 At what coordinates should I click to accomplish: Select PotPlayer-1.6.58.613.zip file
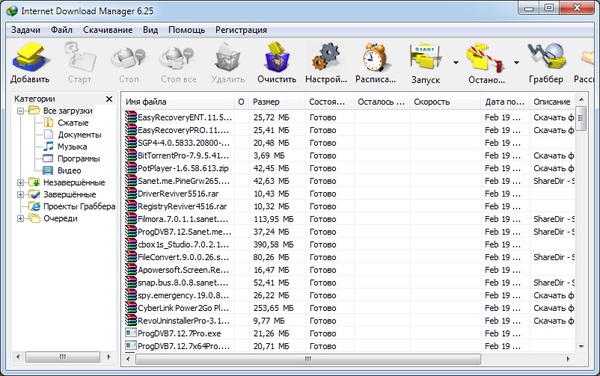coord(349,168)
